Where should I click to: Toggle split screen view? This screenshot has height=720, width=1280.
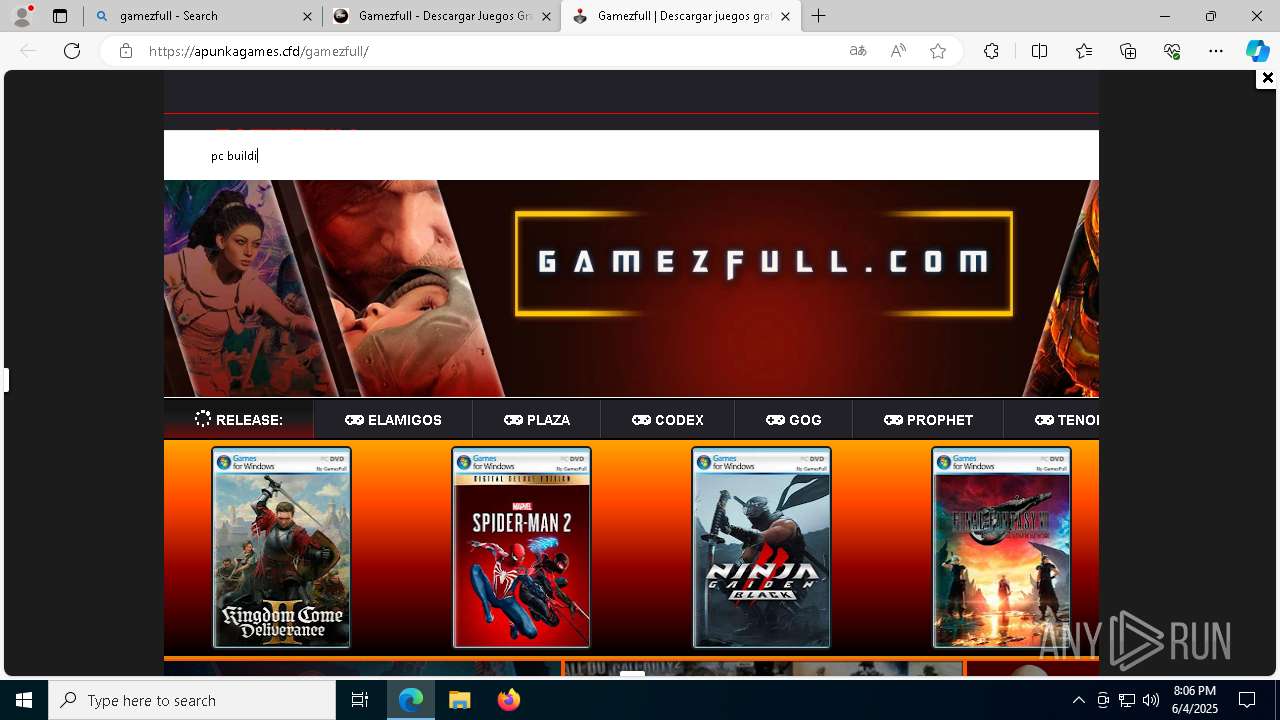(x=1039, y=51)
